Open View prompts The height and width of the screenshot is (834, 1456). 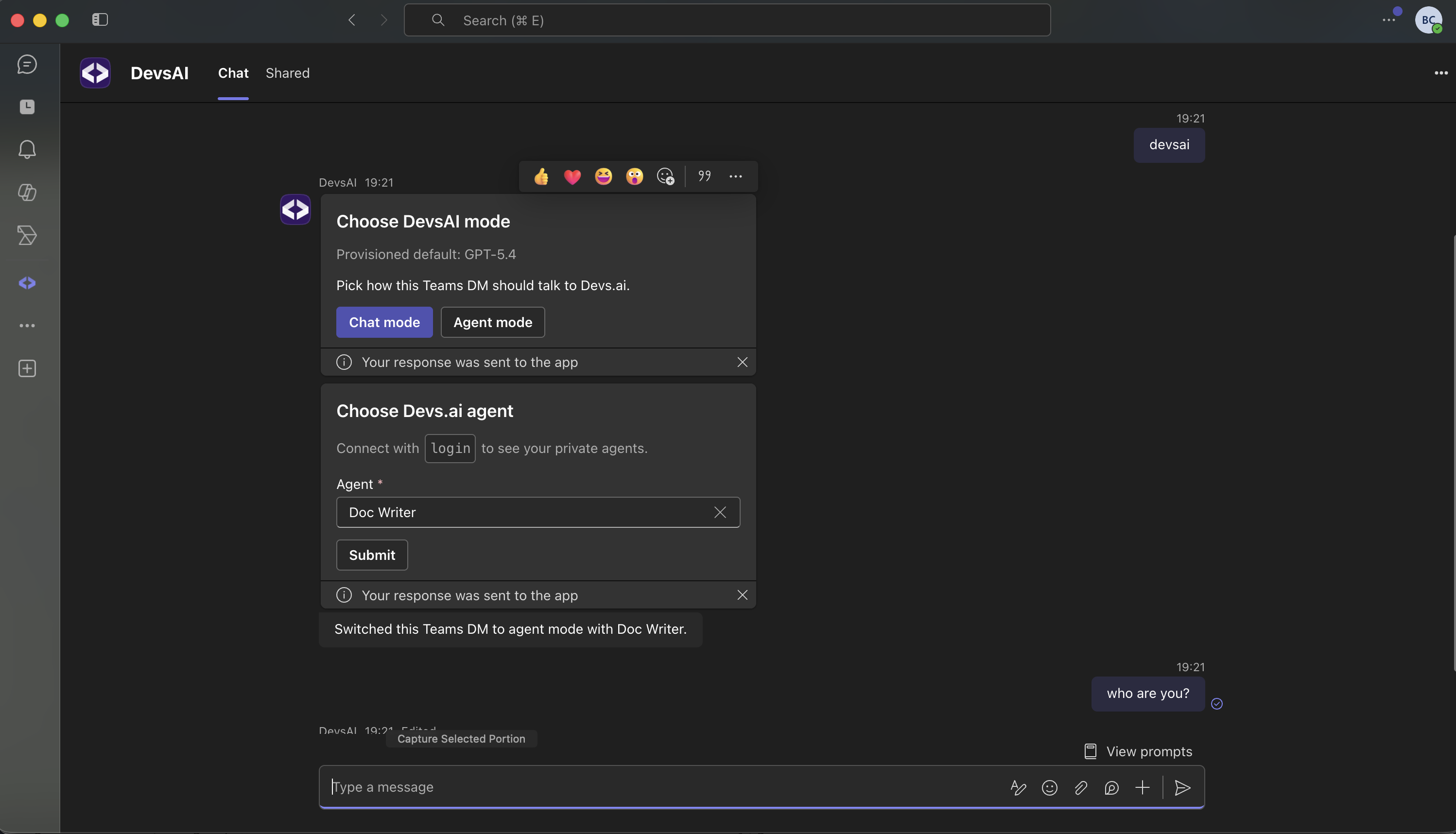(1138, 751)
